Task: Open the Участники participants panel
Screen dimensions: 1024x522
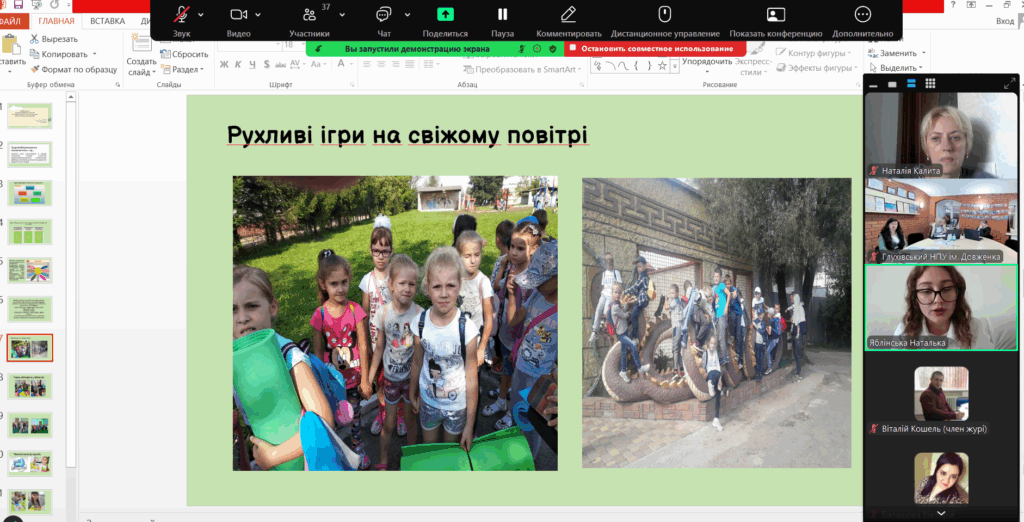Action: (x=309, y=15)
